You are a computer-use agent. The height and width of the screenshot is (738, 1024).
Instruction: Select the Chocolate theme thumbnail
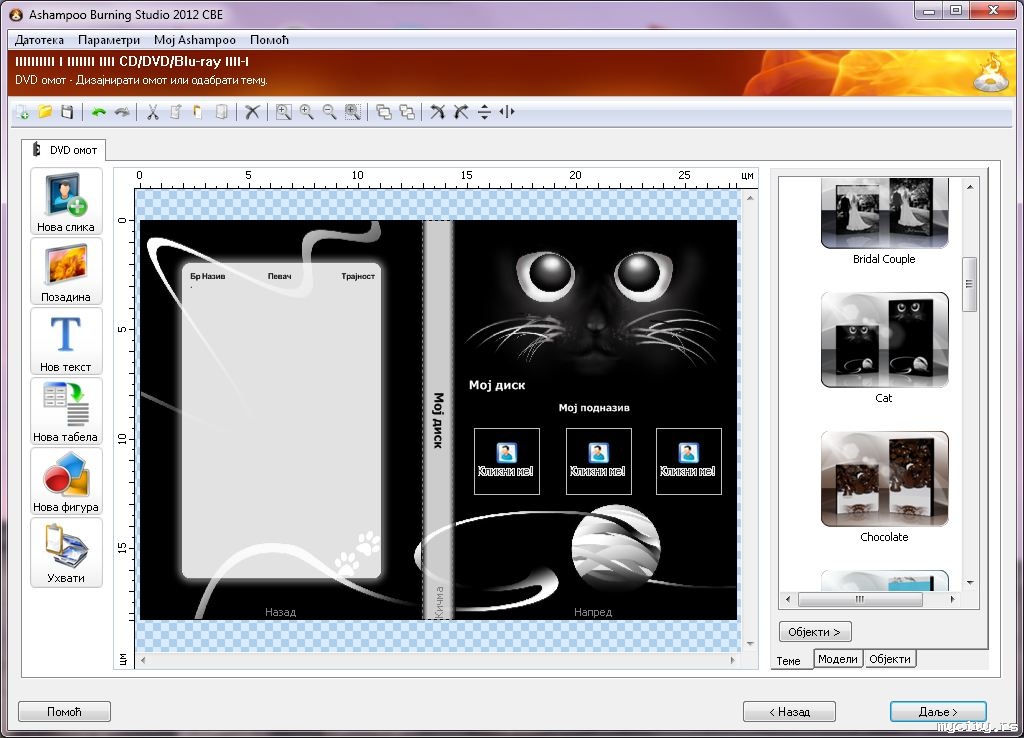(884, 479)
